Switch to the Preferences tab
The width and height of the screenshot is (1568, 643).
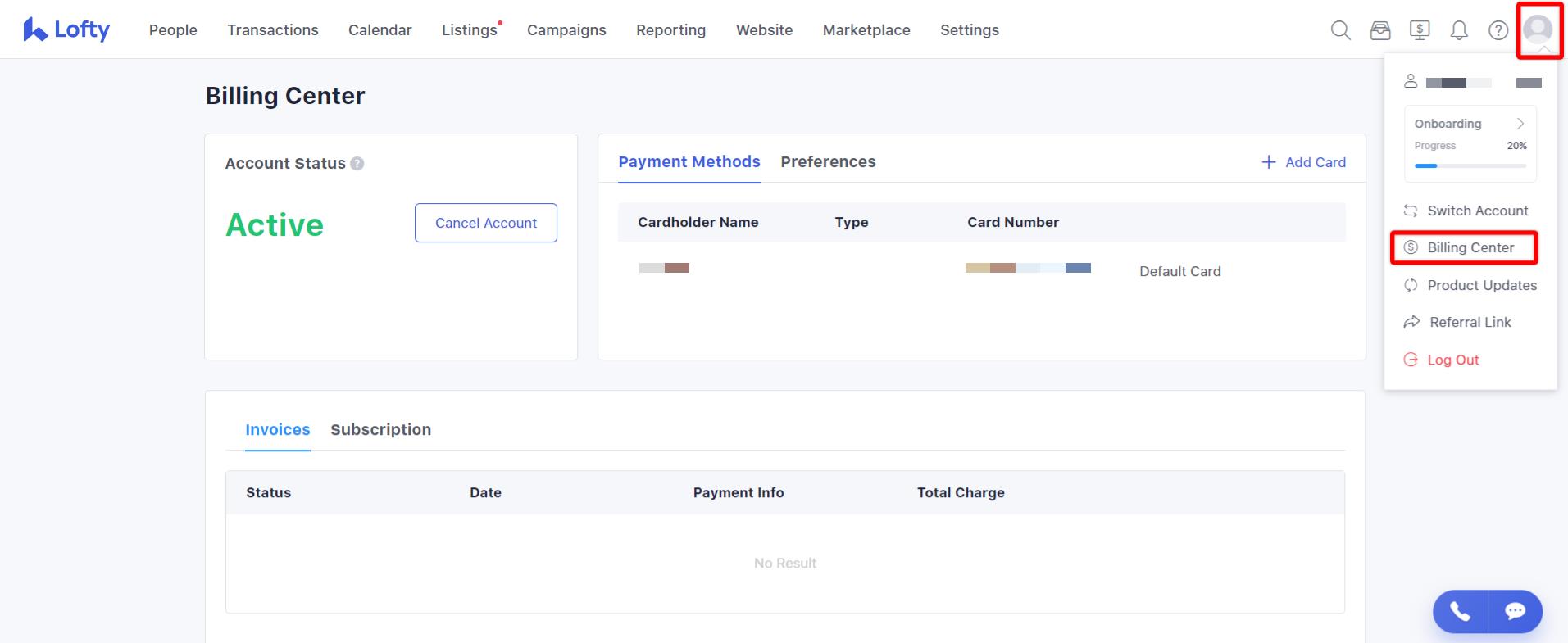(828, 162)
